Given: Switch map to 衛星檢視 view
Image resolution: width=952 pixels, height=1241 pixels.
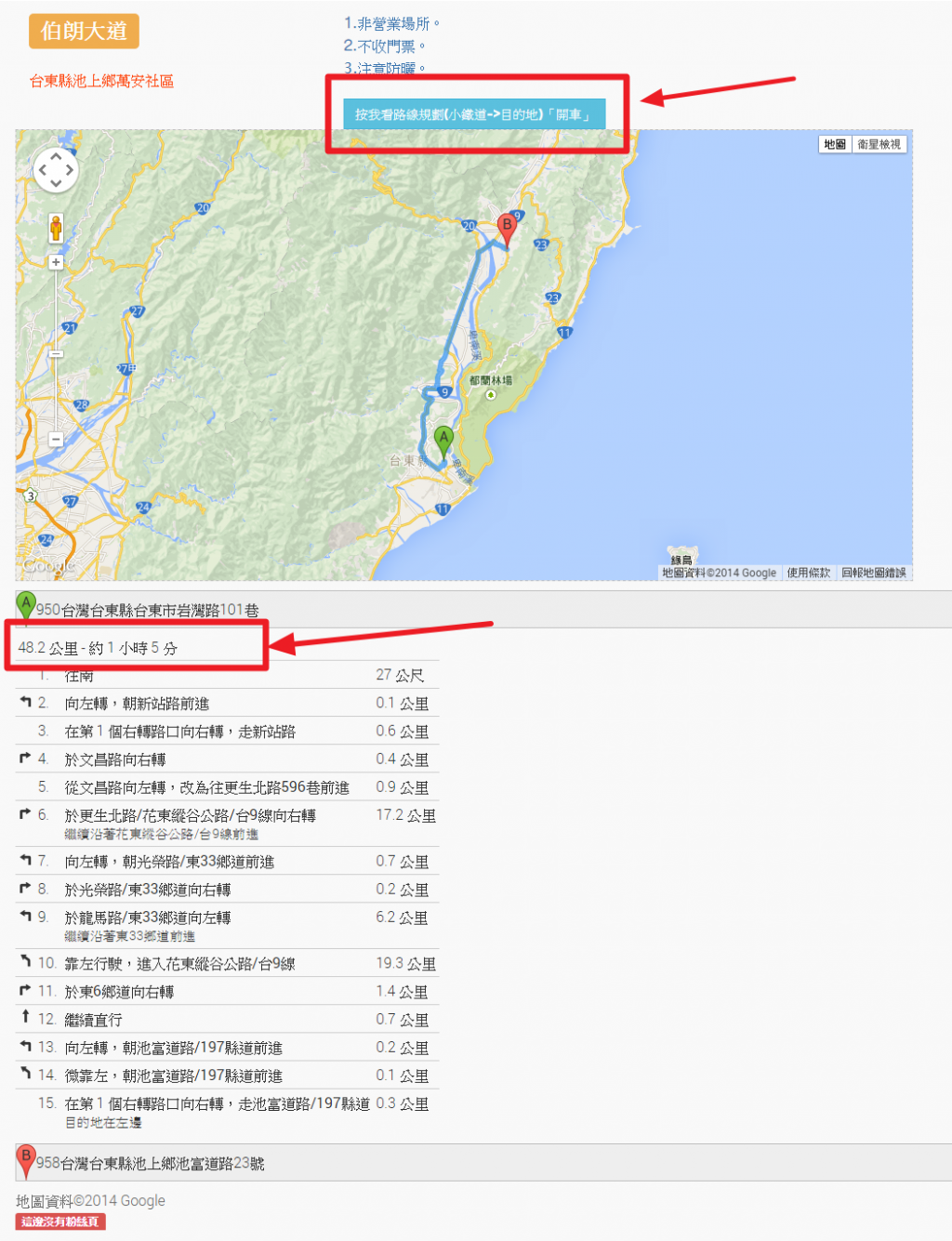Looking at the screenshot, I should [879, 144].
